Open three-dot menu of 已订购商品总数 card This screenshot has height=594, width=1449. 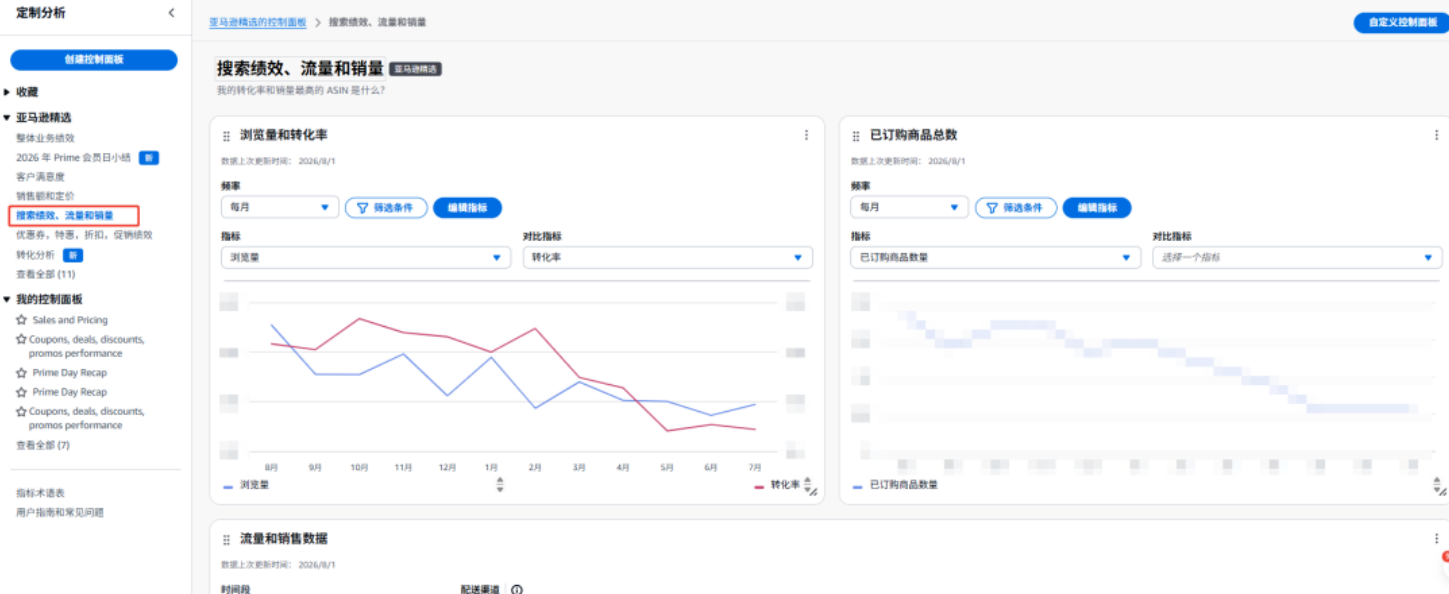(1436, 135)
